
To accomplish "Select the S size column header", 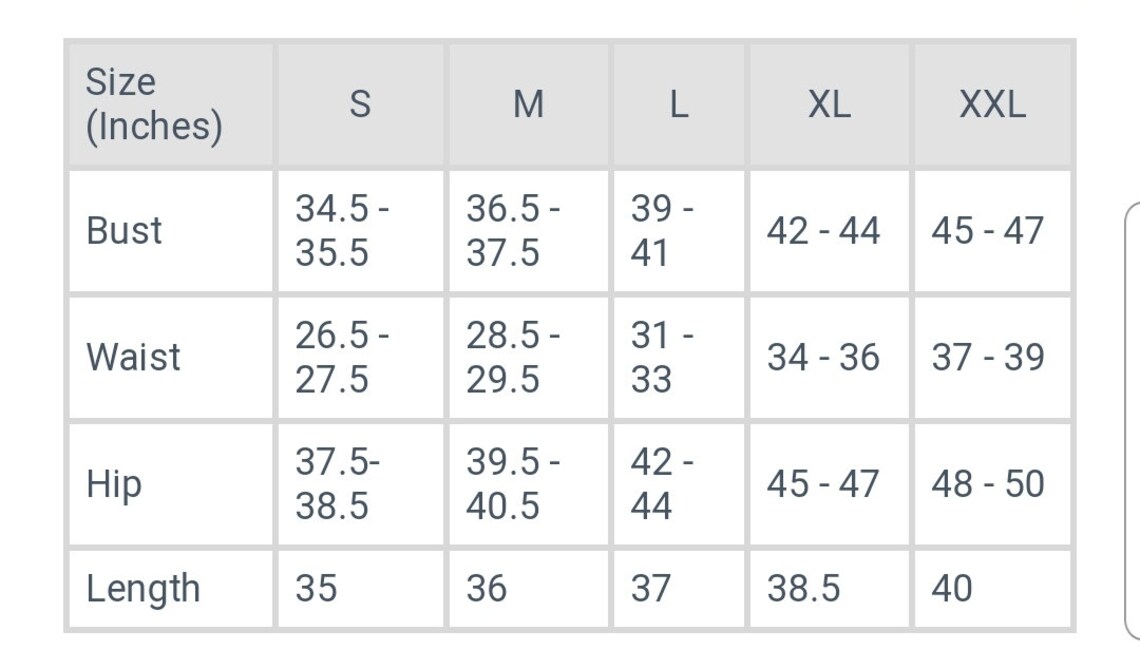I will tap(361, 105).
